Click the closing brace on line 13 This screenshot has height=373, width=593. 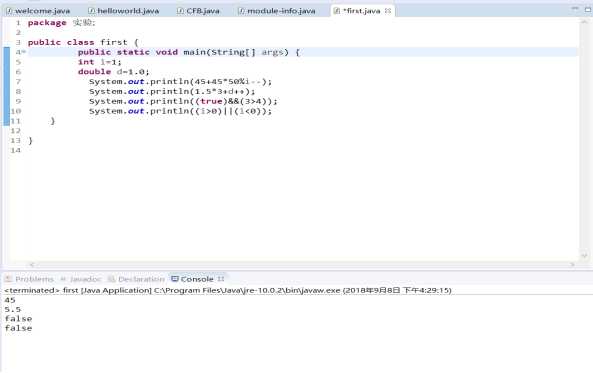31,141
